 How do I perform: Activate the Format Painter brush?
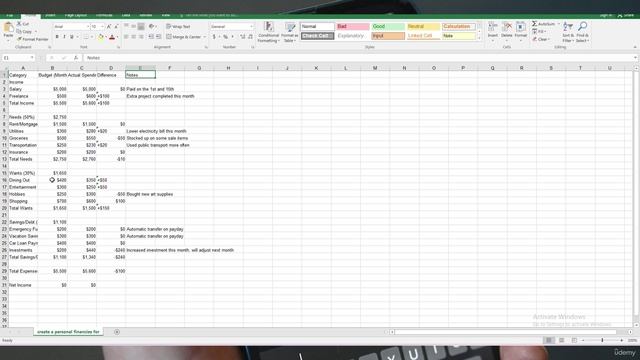tap(19, 39)
